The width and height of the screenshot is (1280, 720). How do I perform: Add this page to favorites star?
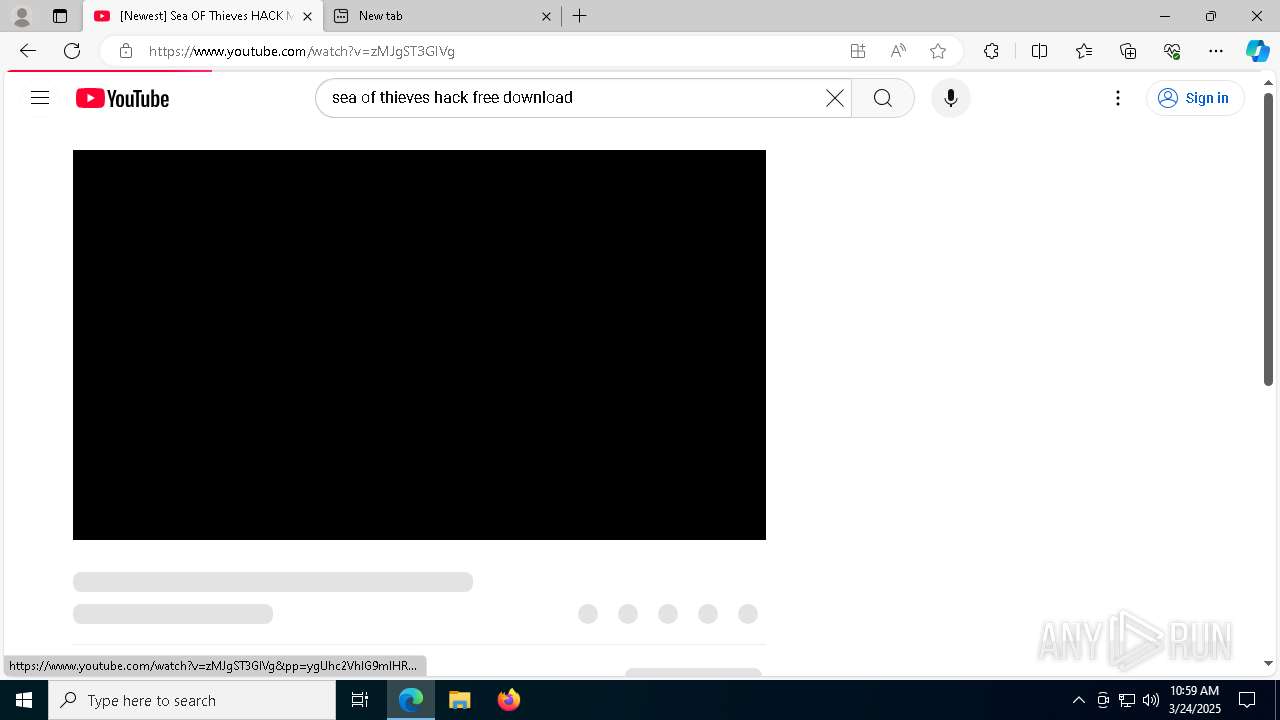[938, 51]
